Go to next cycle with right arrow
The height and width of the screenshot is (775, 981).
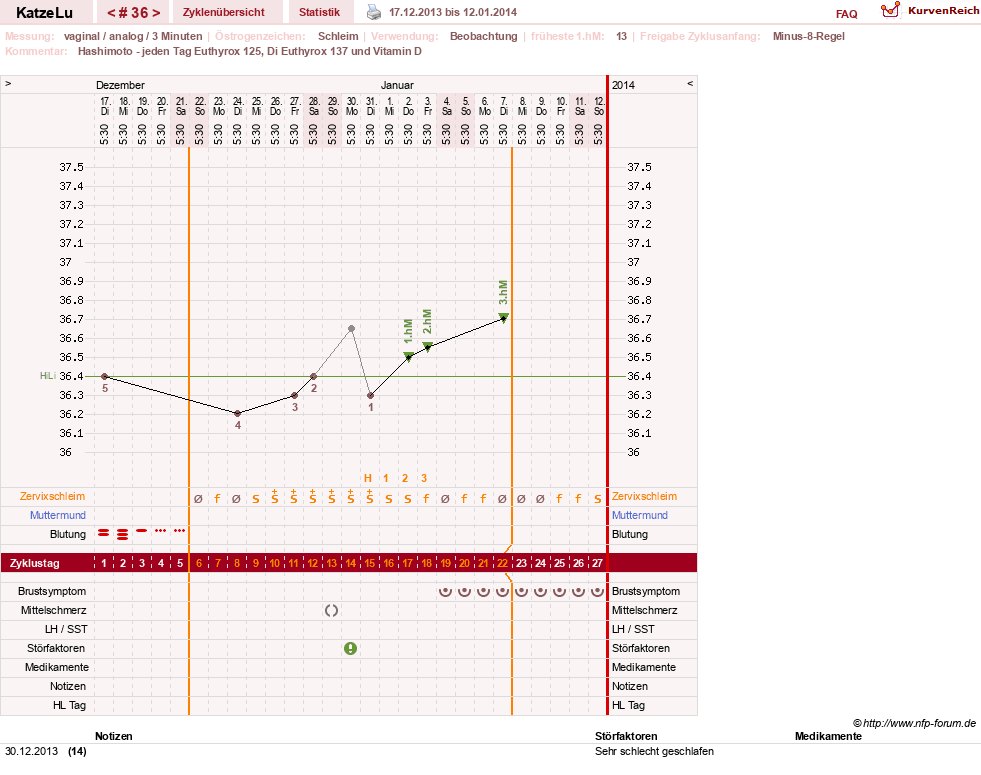point(156,13)
